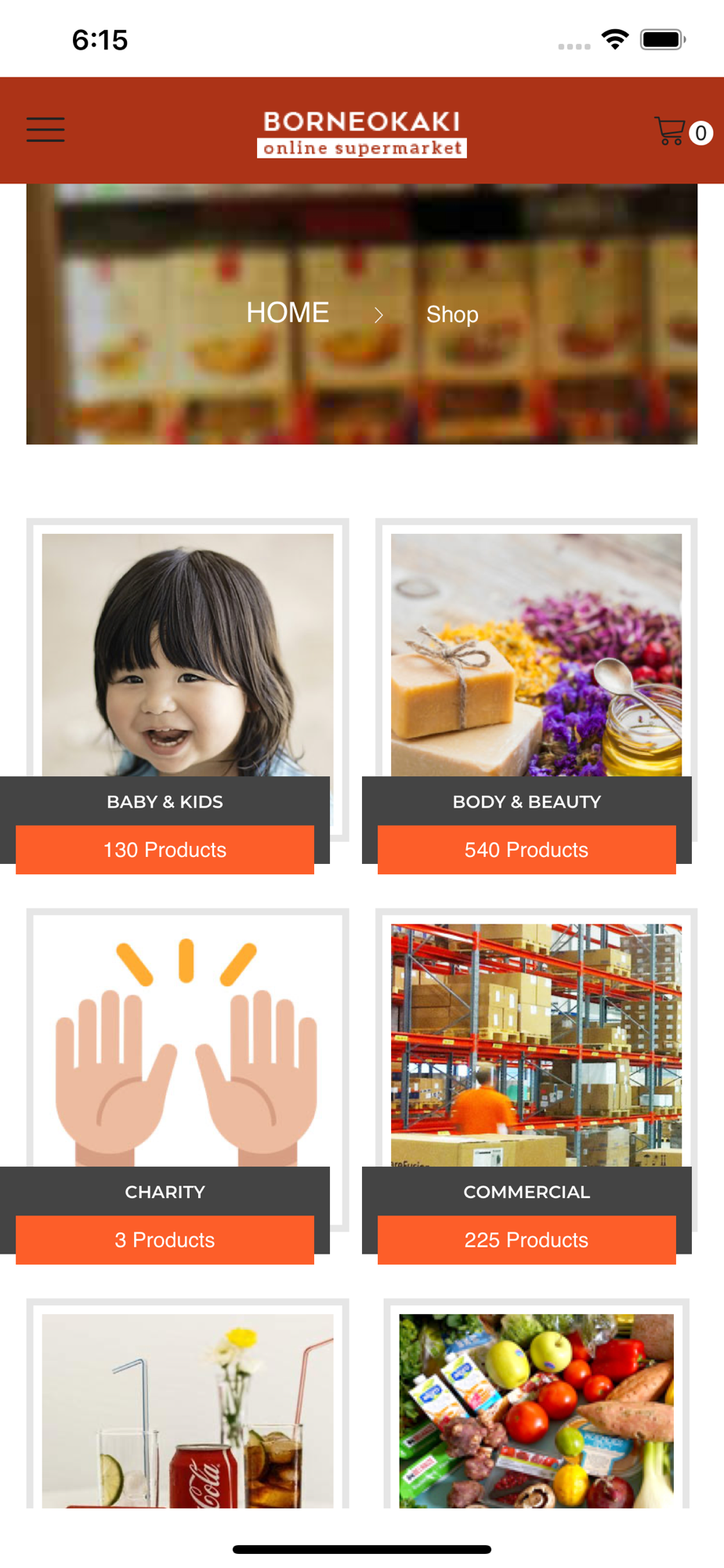Click the 225 Products button
This screenshot has width=724, height=1568.
pos(527,1240)
